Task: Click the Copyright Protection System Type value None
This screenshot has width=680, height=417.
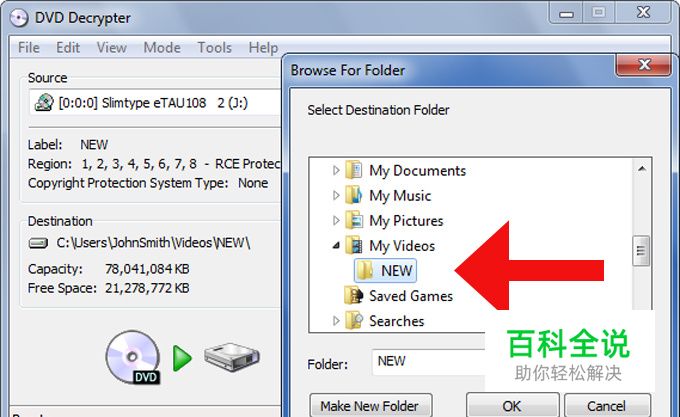Action: (x=253, y=183)
